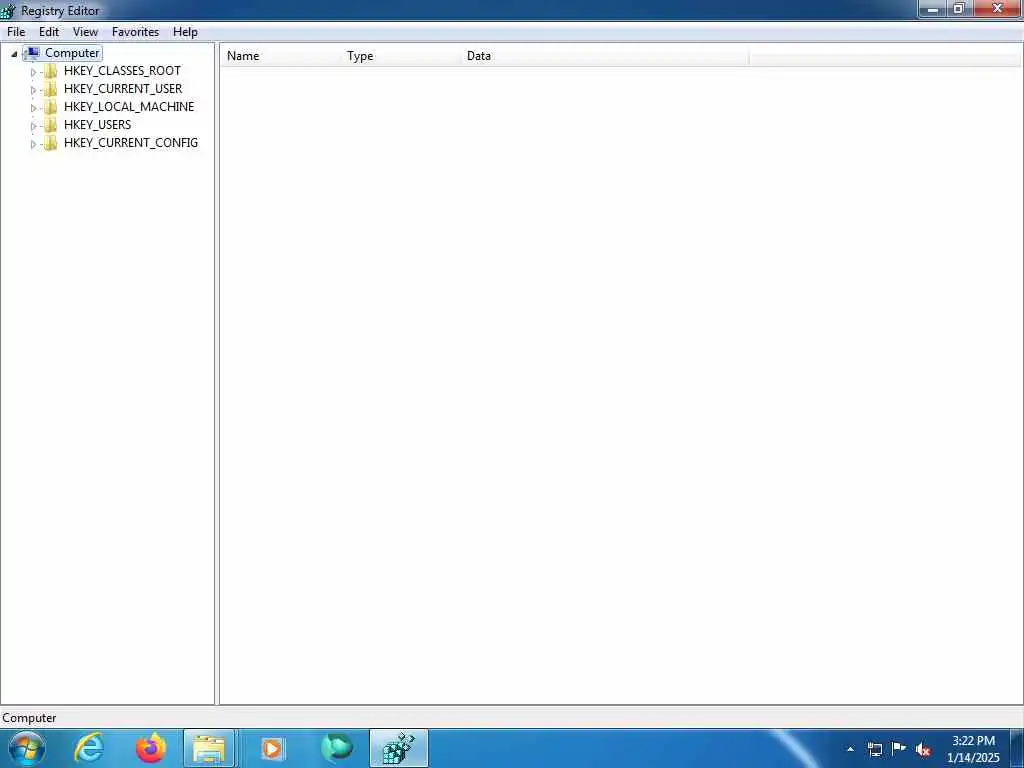Screen dimensions: 1024x768
Task: Click the Computer icon in the tree
Action: [x=33, y=53]
